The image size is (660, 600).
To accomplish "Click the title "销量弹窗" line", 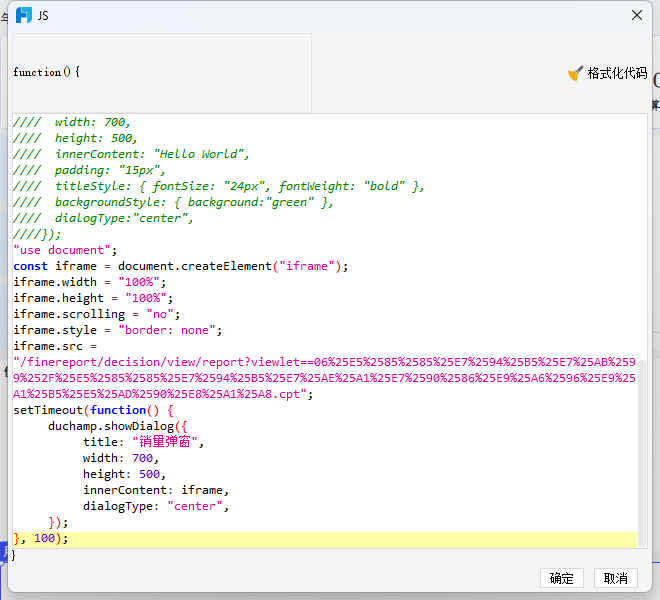I will (x=143, y=442).
